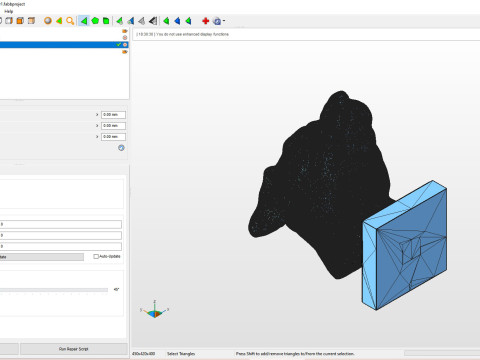Click the gray sphere view icon
The width and height of the screenshot is (480, 360).
point(48,21)
